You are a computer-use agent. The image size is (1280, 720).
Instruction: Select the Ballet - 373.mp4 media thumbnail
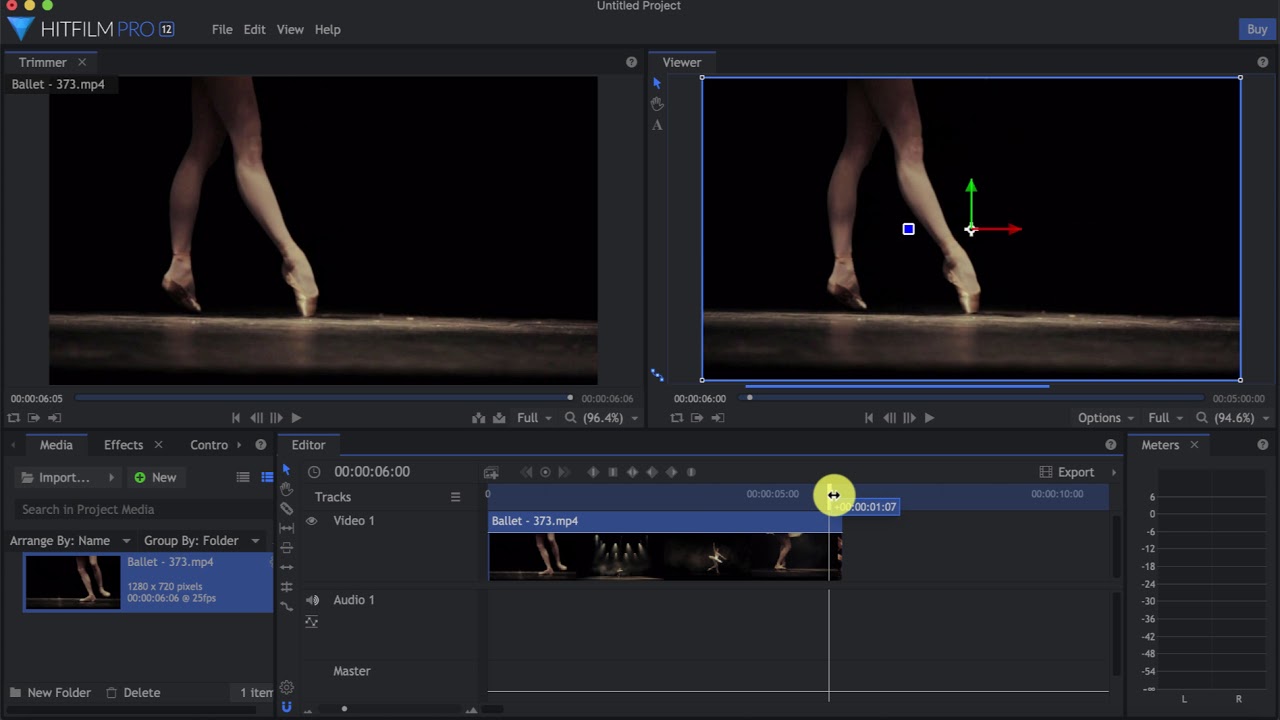tap(73, 582)
